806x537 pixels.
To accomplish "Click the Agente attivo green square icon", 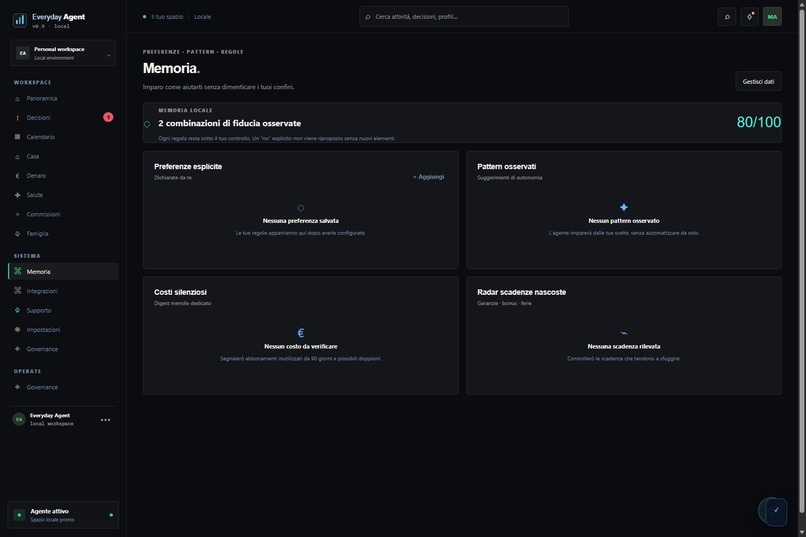I will (20, 515).
